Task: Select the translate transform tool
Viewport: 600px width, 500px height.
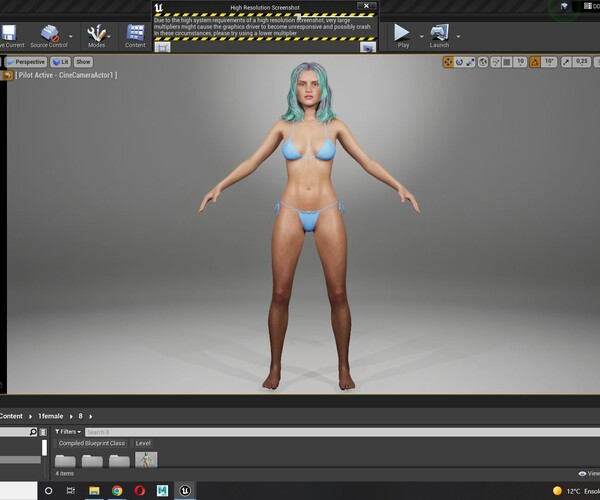Action: coord(448,62)
